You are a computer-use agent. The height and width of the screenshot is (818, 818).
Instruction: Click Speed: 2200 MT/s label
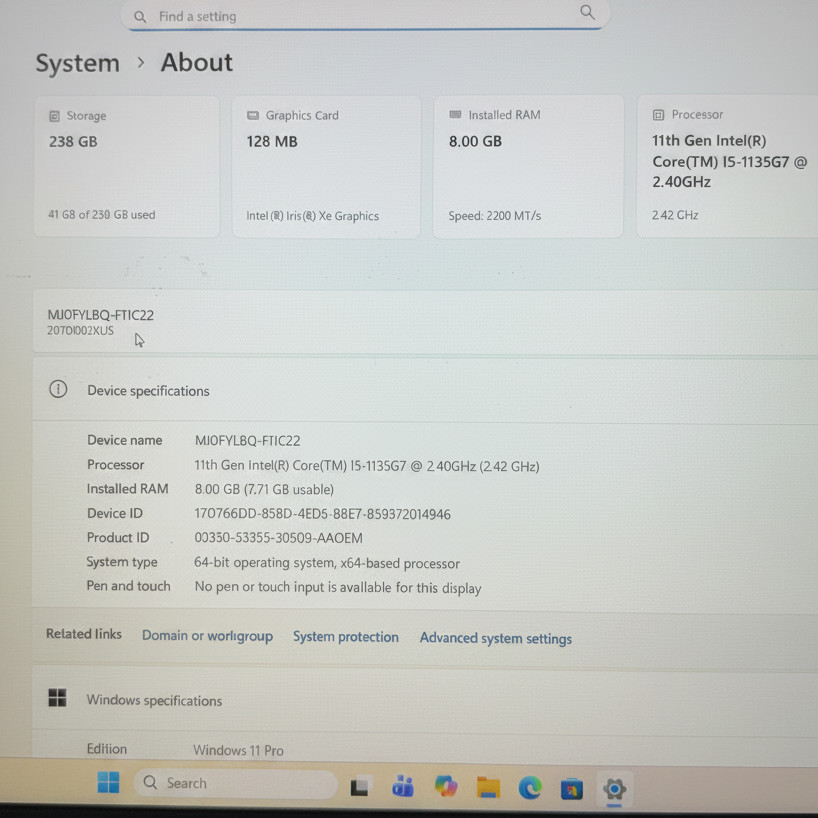tap(495, 216)
